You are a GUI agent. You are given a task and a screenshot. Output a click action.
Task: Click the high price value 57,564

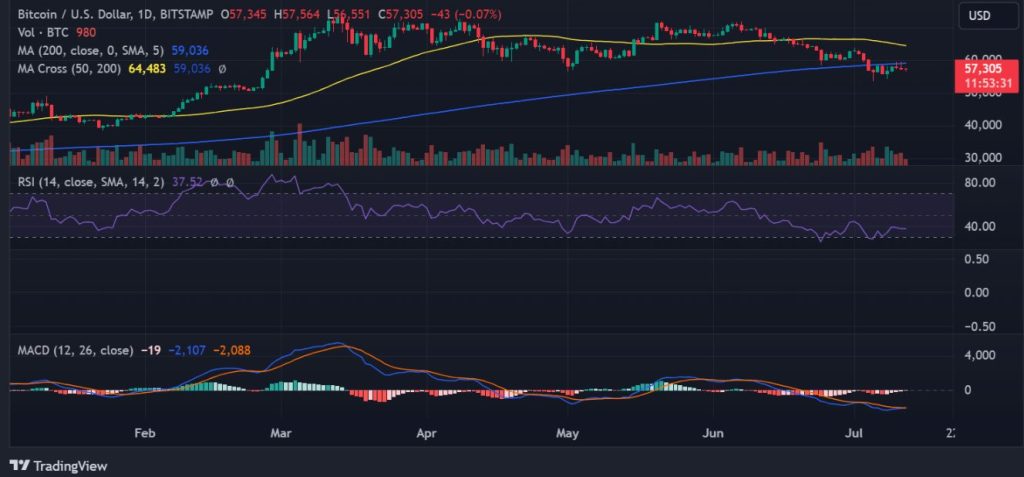pos(301,14)
